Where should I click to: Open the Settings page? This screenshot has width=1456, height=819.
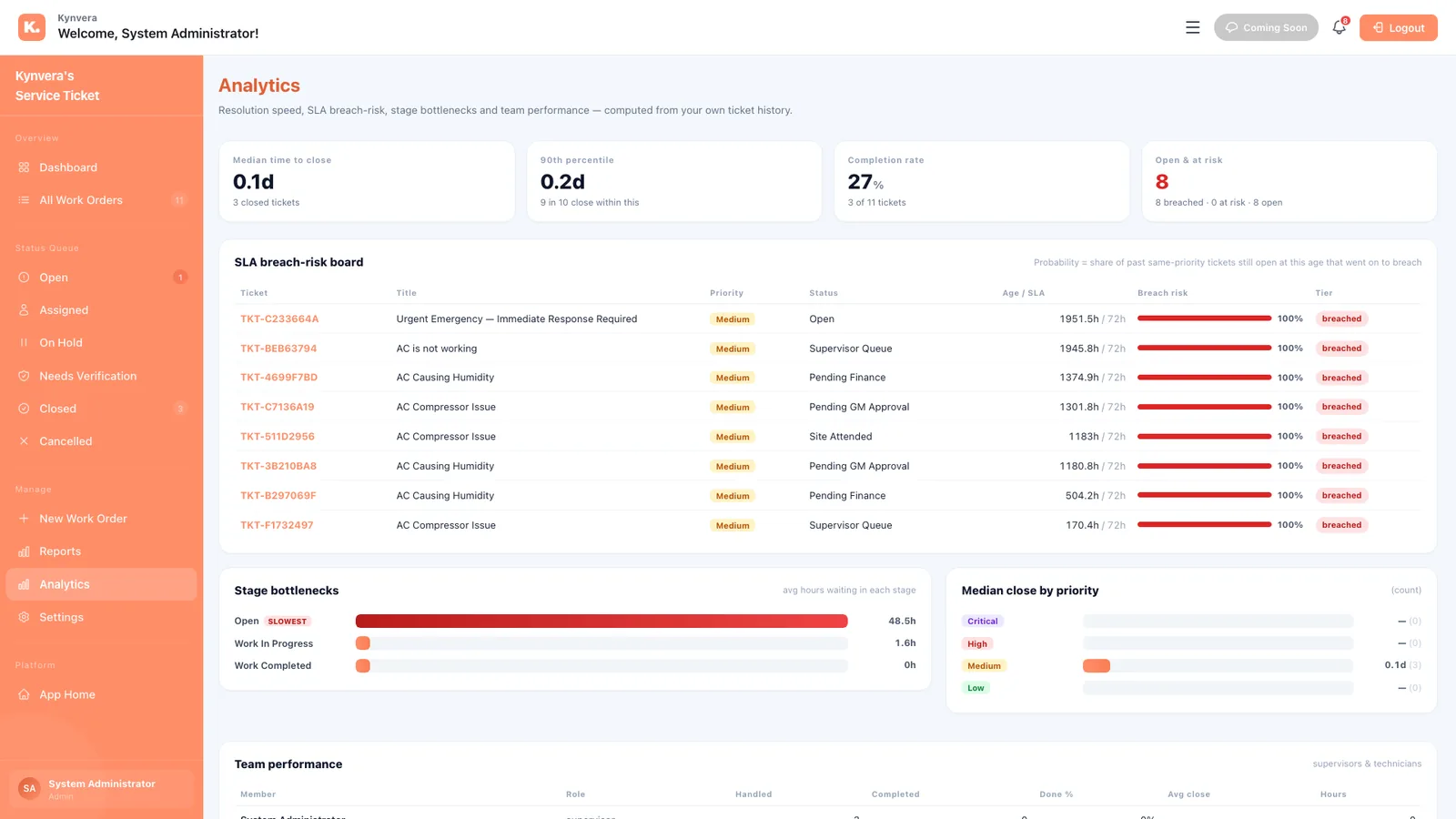pyautogui.click(x=101, y=617)
